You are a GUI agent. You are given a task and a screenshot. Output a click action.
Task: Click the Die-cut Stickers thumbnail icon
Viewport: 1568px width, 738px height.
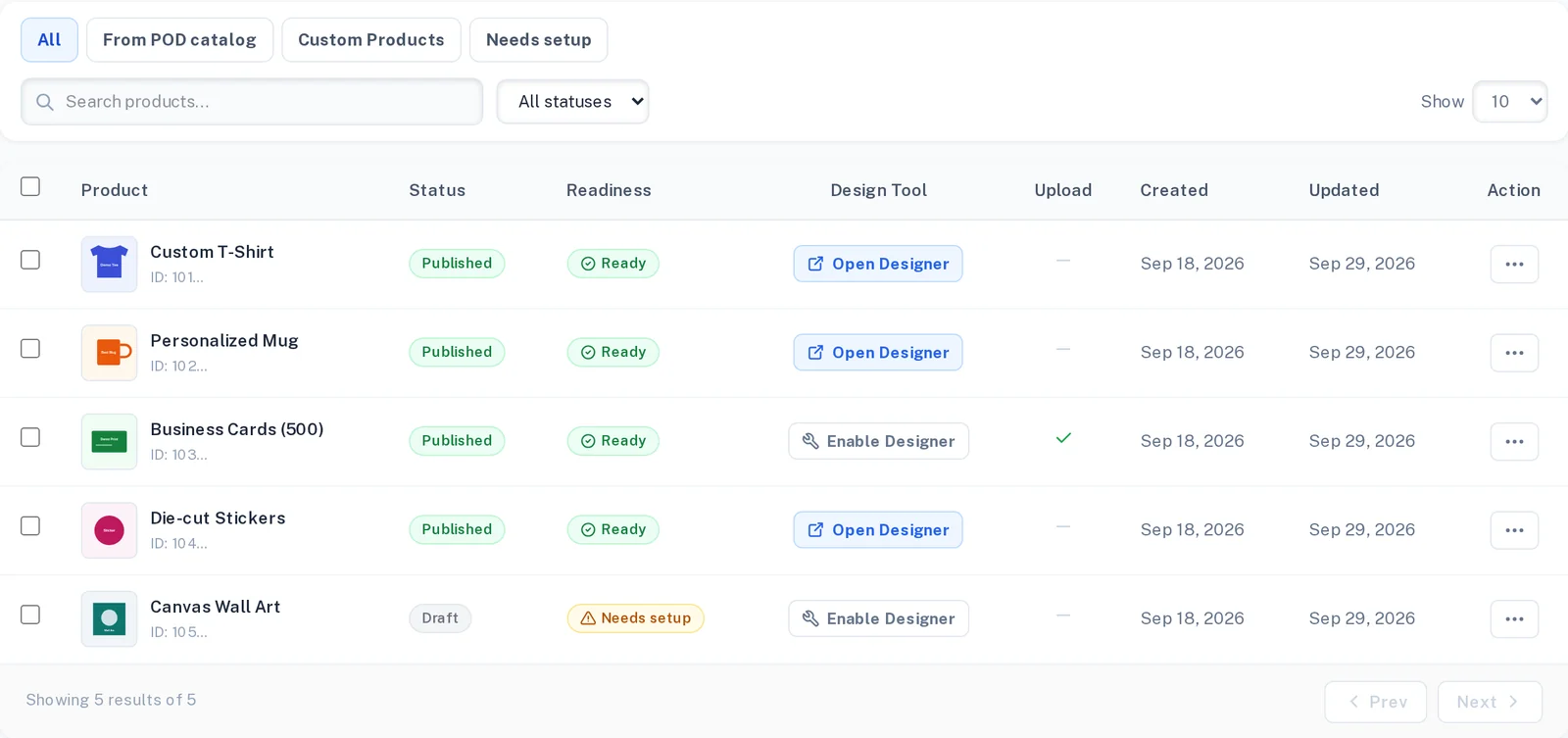(x=109, y=530)
